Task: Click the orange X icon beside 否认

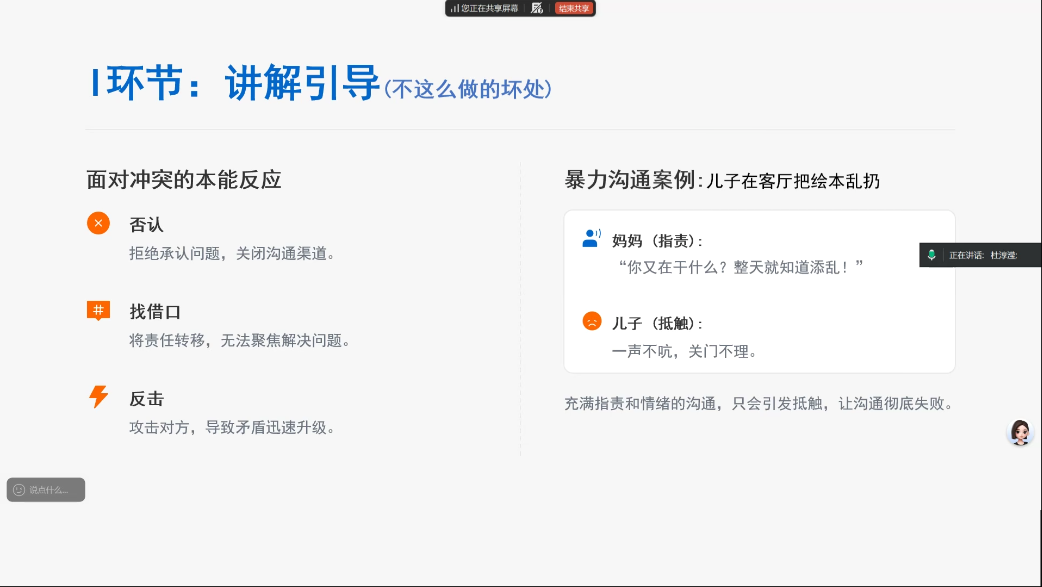Action: [98, 223]
